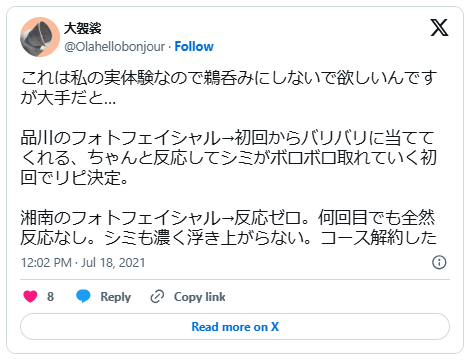467x360 pixels.
Task: Click the line が大手だと… with the ellipsis
Action: pyautogui.click(x=68, y=98)
